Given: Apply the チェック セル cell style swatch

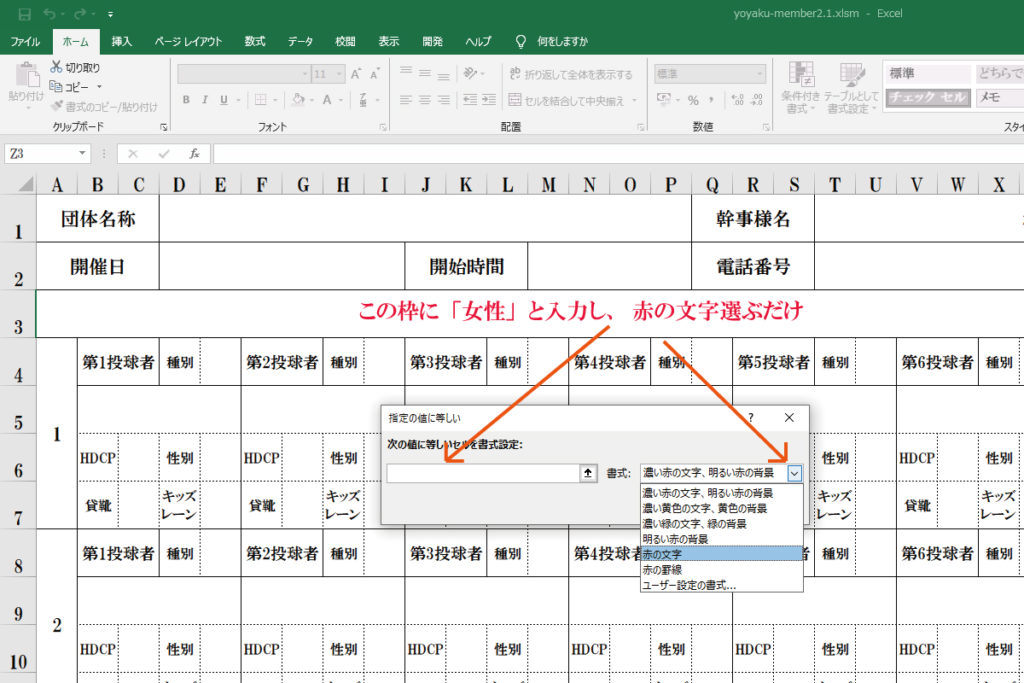Looking at the screenshot, I should pos(927,97).
